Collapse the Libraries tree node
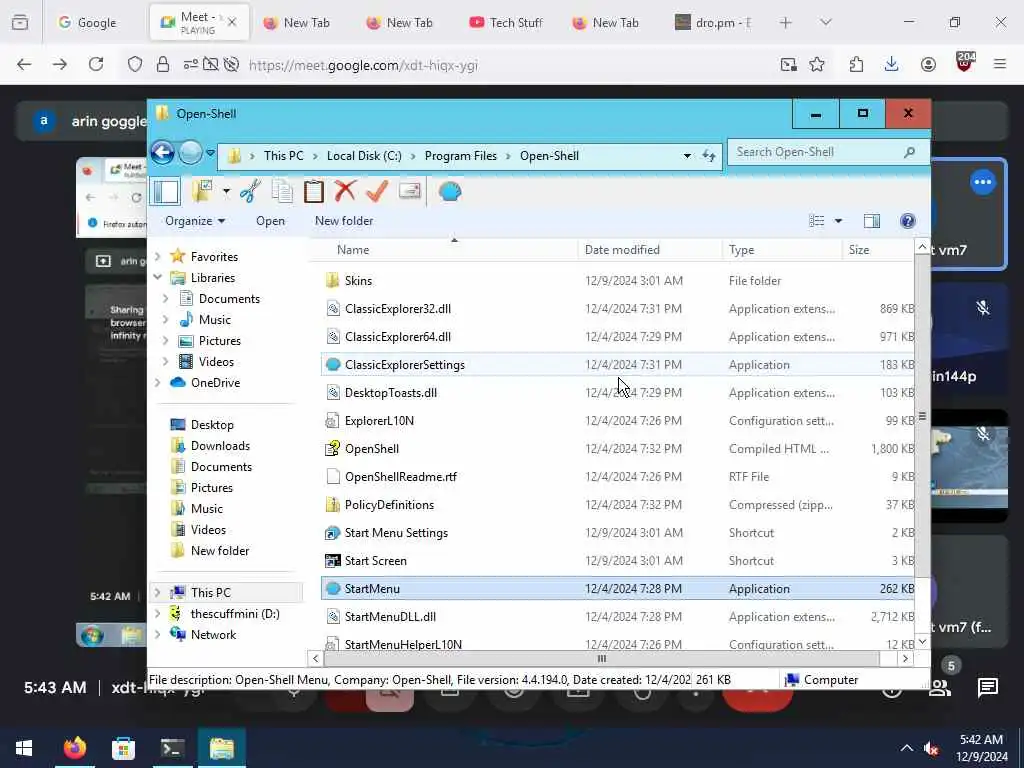This screenshot has width=1024, height=768. pos(157,278)
